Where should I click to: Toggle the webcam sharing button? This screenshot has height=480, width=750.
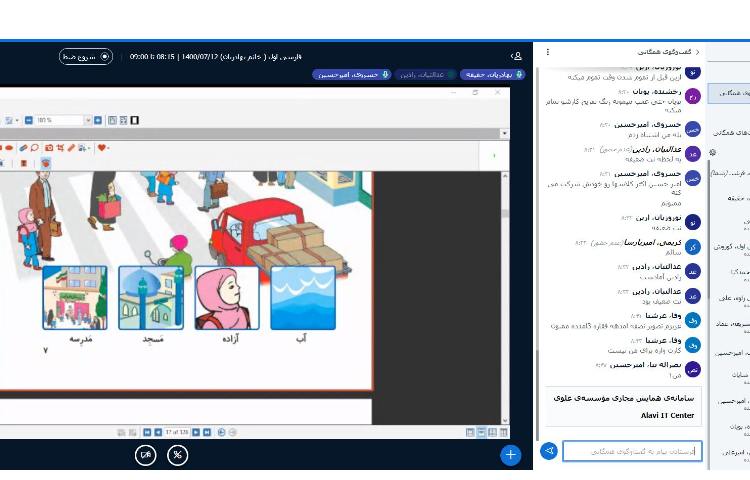point(146,454)
